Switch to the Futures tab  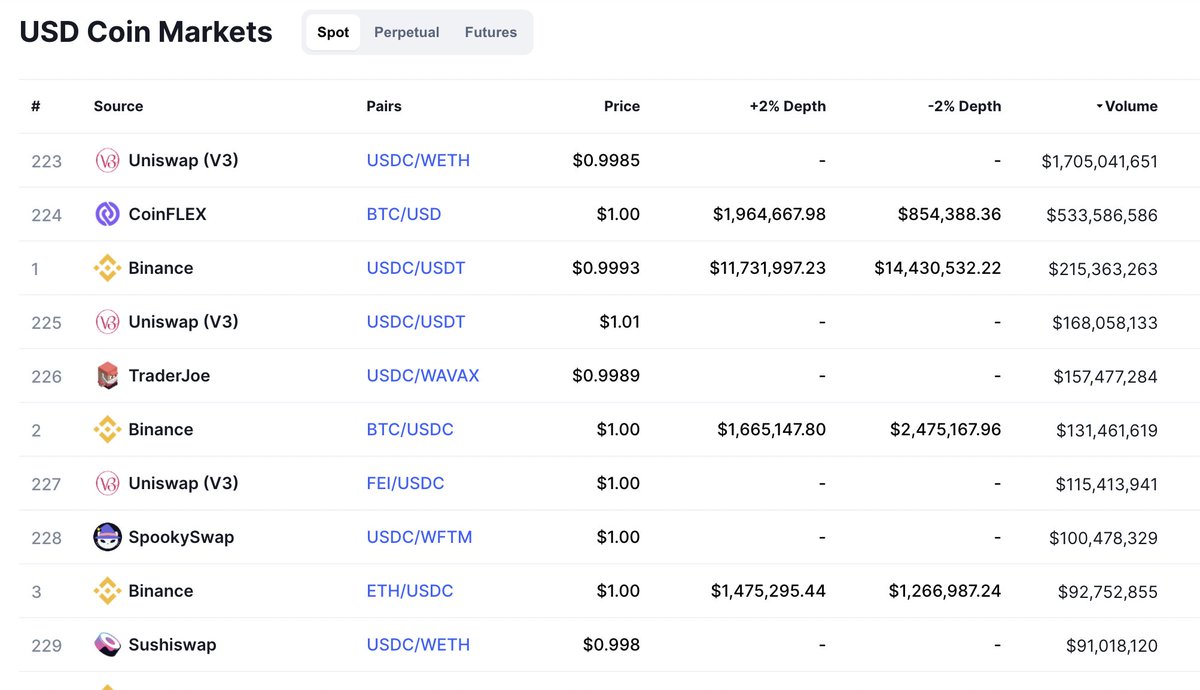click(x=491, y=32)
